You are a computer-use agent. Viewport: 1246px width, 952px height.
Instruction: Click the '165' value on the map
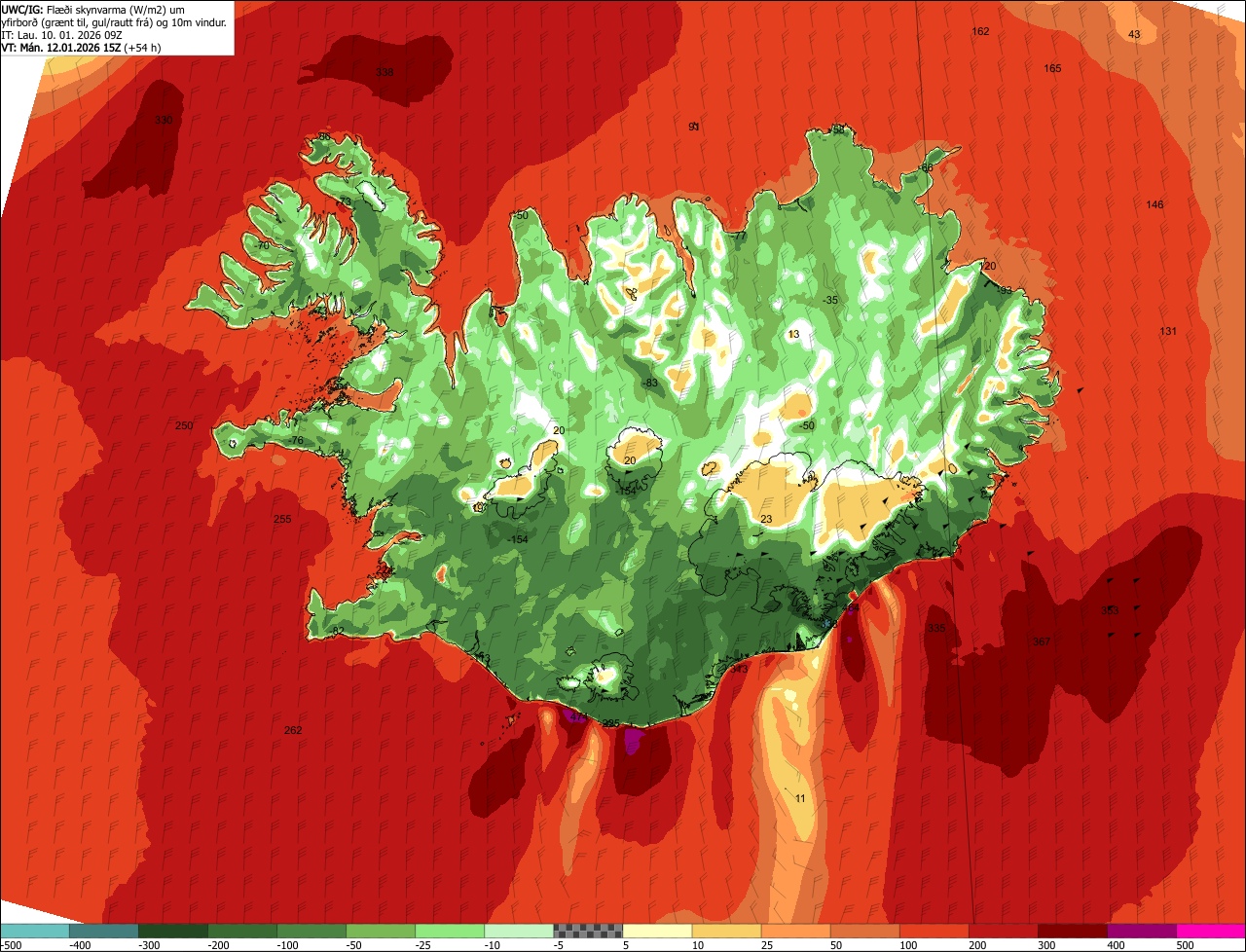click(1052, 68)
